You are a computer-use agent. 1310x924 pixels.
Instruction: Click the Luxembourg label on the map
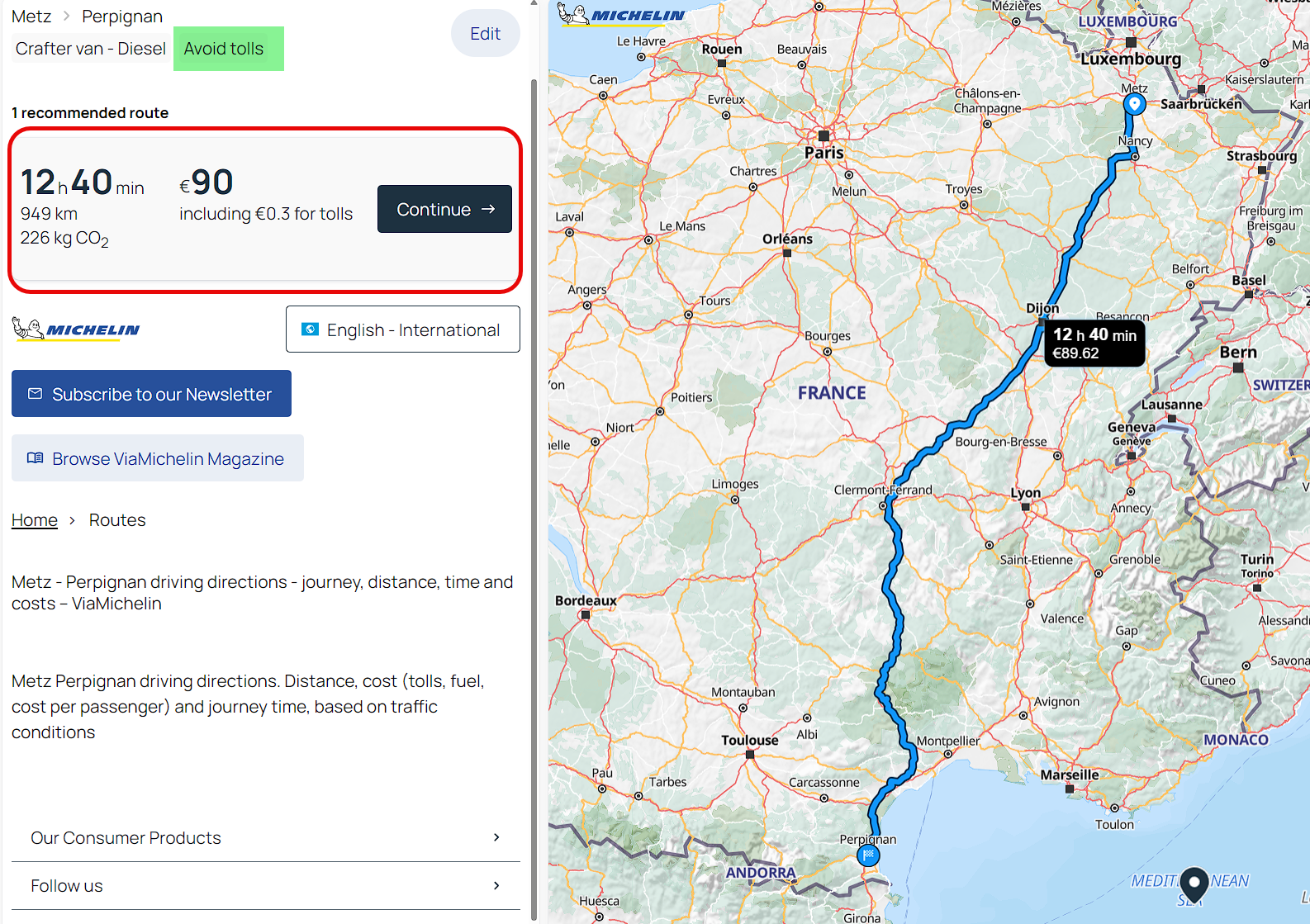tap(1131, 59)
